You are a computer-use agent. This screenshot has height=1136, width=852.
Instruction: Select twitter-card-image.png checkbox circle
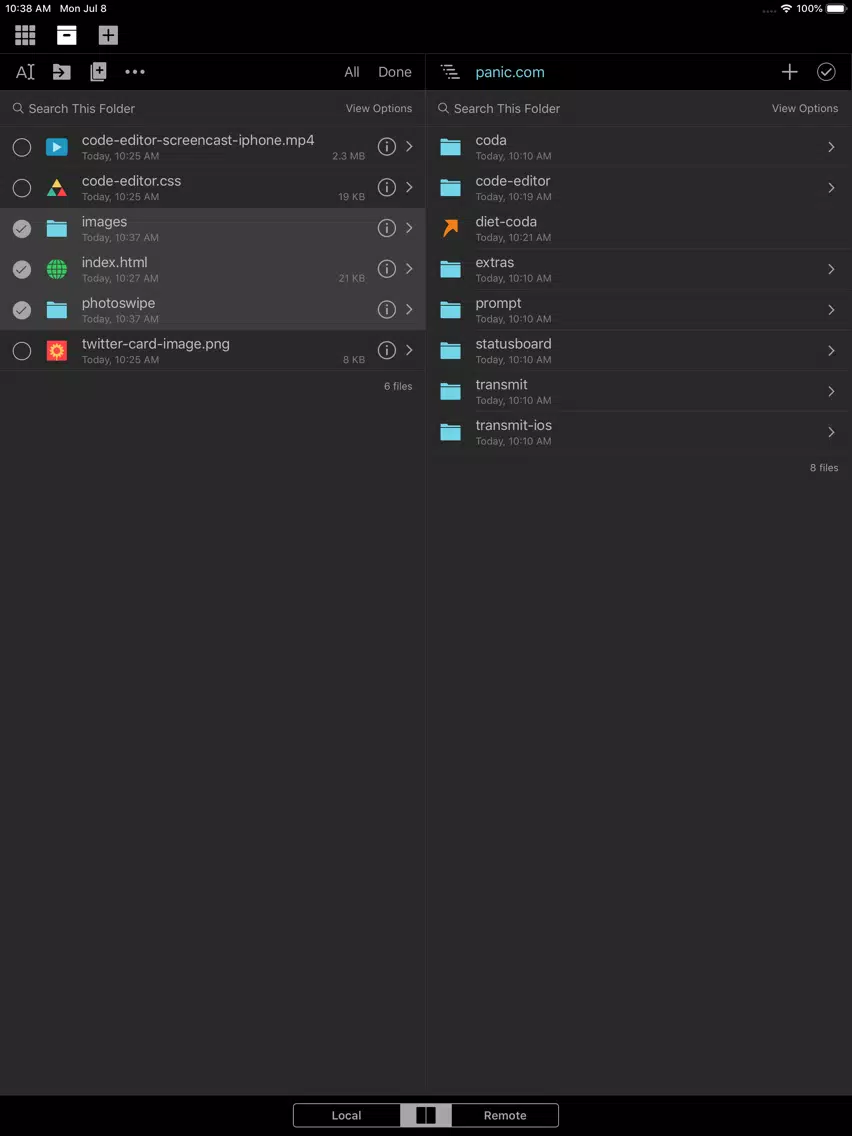[22, 351]
